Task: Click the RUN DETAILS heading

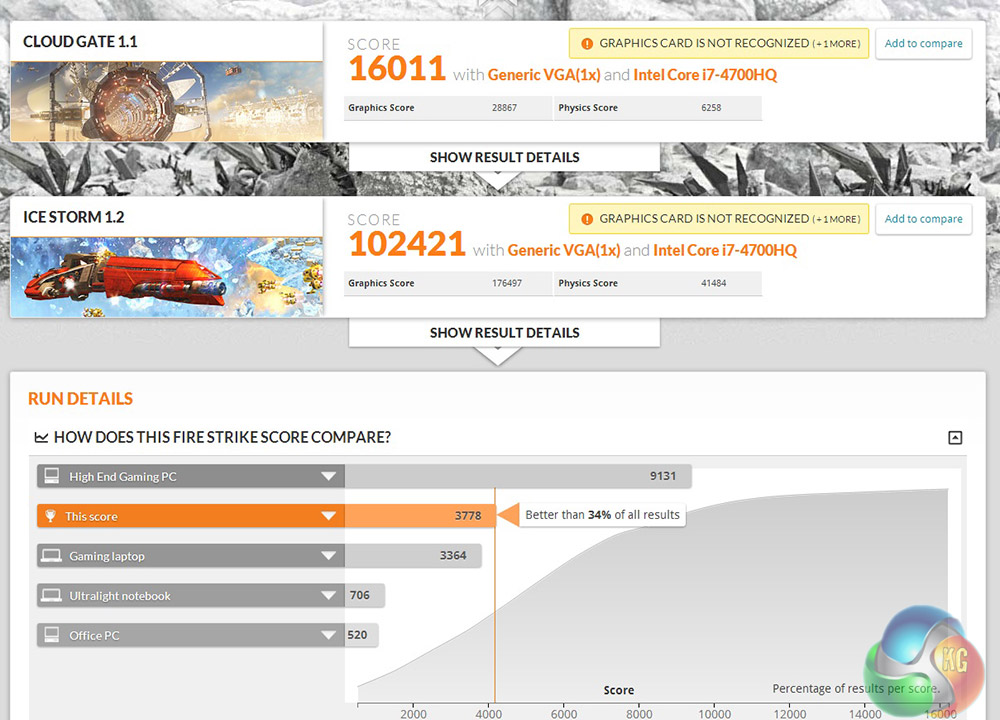Action: pyautogui.click(x=80, y=399)
